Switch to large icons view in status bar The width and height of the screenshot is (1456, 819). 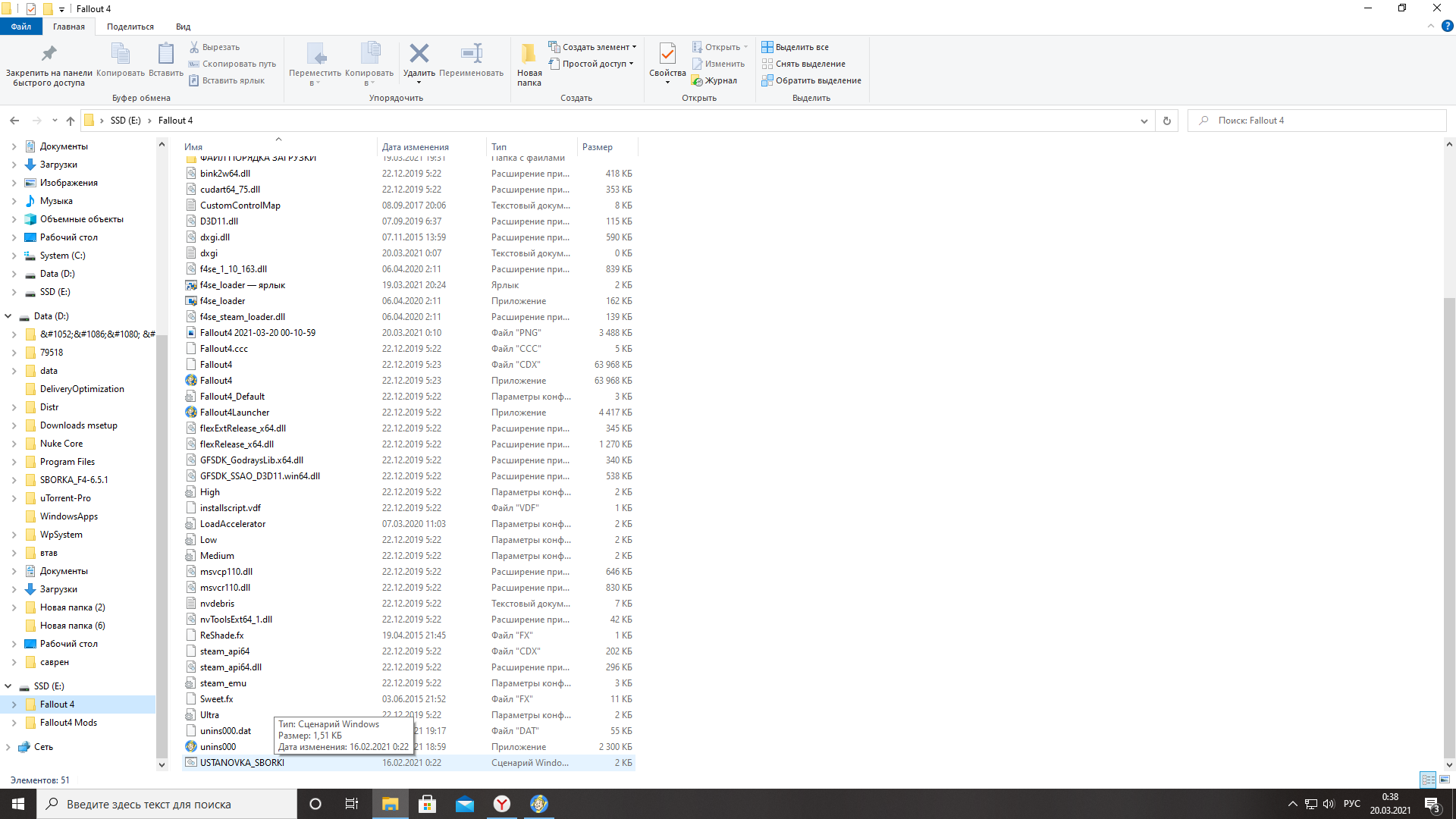point(1445,780)
